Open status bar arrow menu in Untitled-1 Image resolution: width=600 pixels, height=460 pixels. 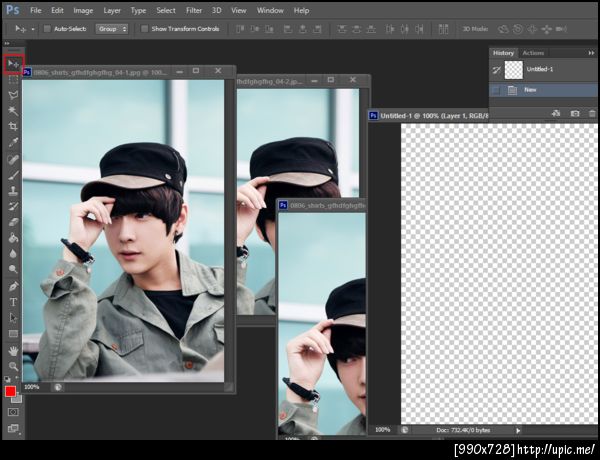pyautogui.click(x=518, y=431)
